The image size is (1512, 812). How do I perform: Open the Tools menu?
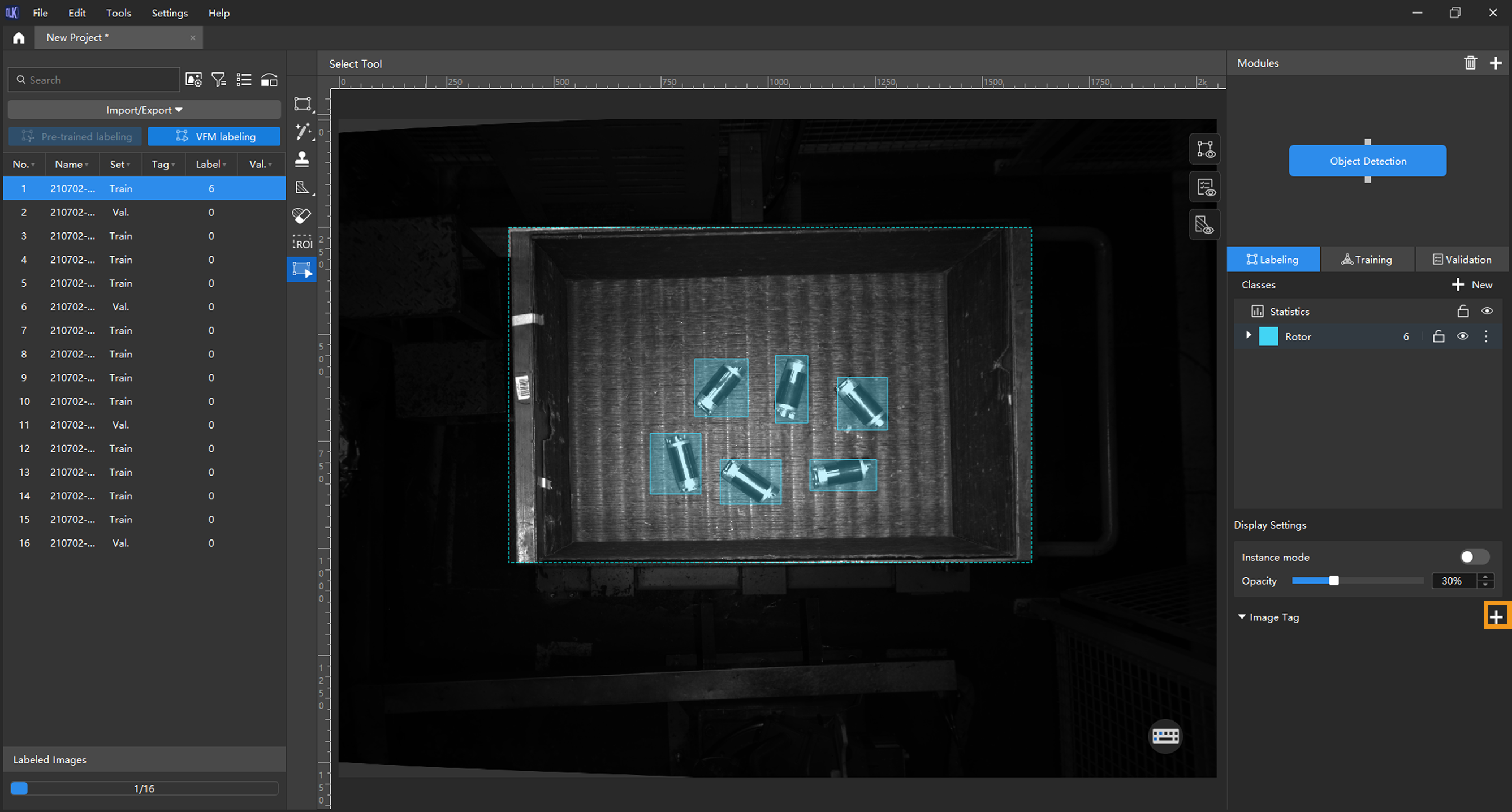click(x=118, y=13)
